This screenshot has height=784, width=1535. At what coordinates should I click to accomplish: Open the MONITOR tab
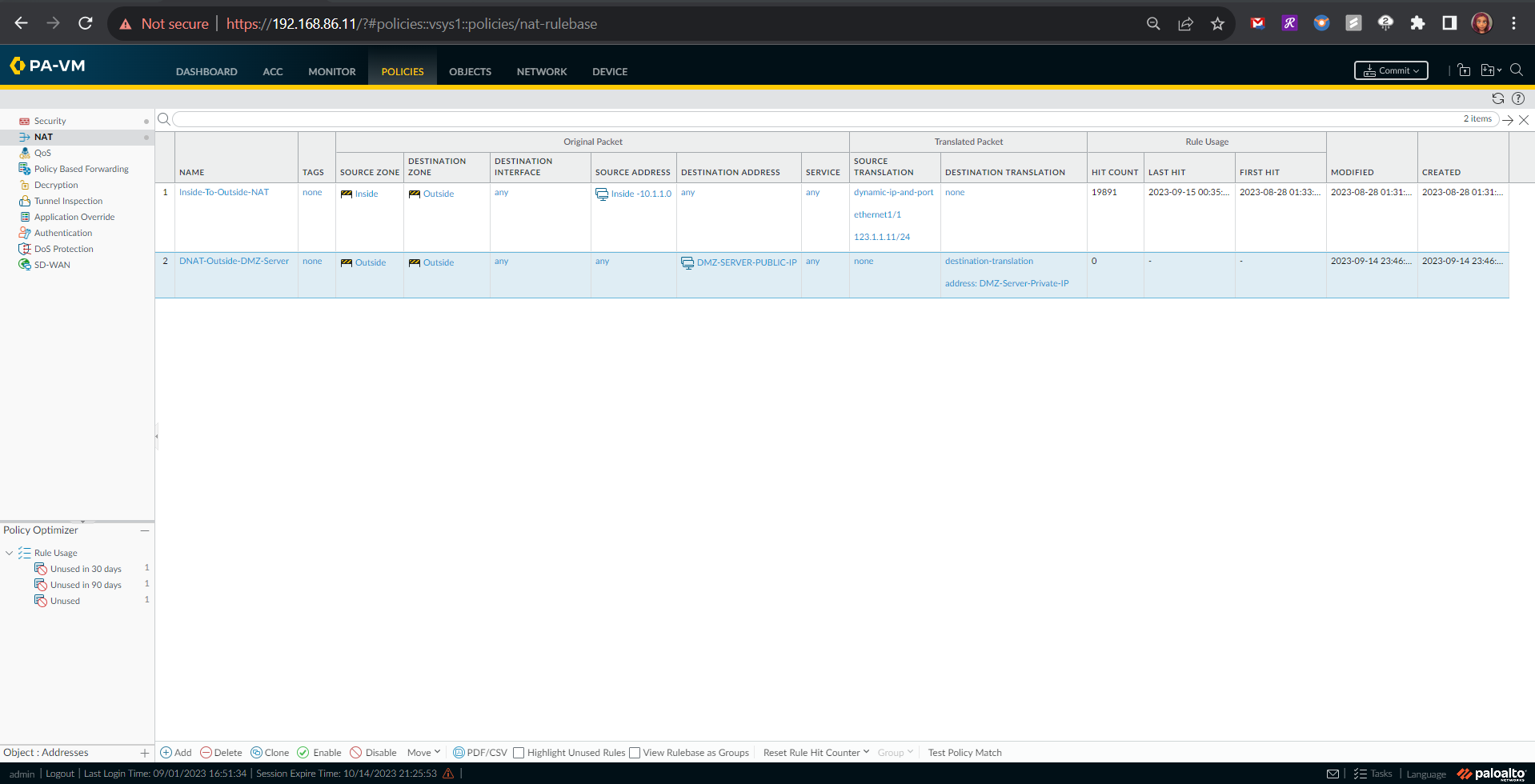pos(331,71)
